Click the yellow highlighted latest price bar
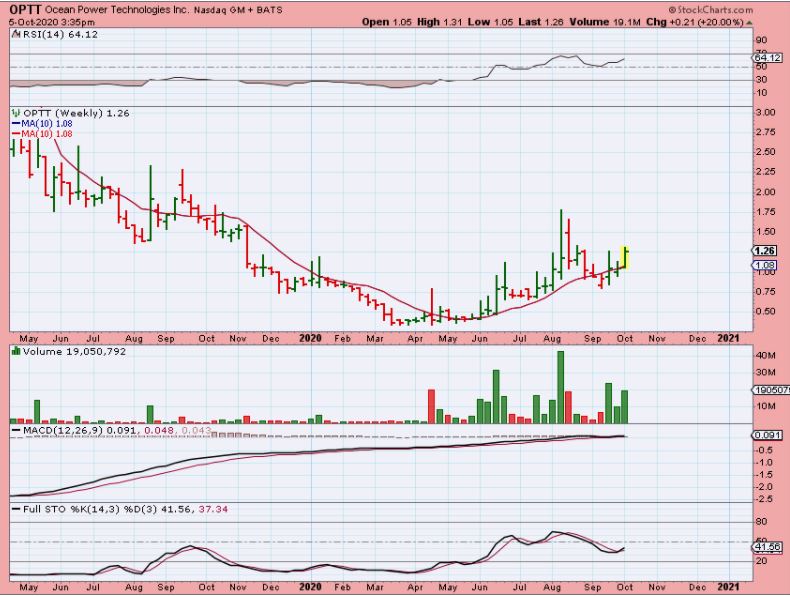The image size is (790, 597). [625, 257]
